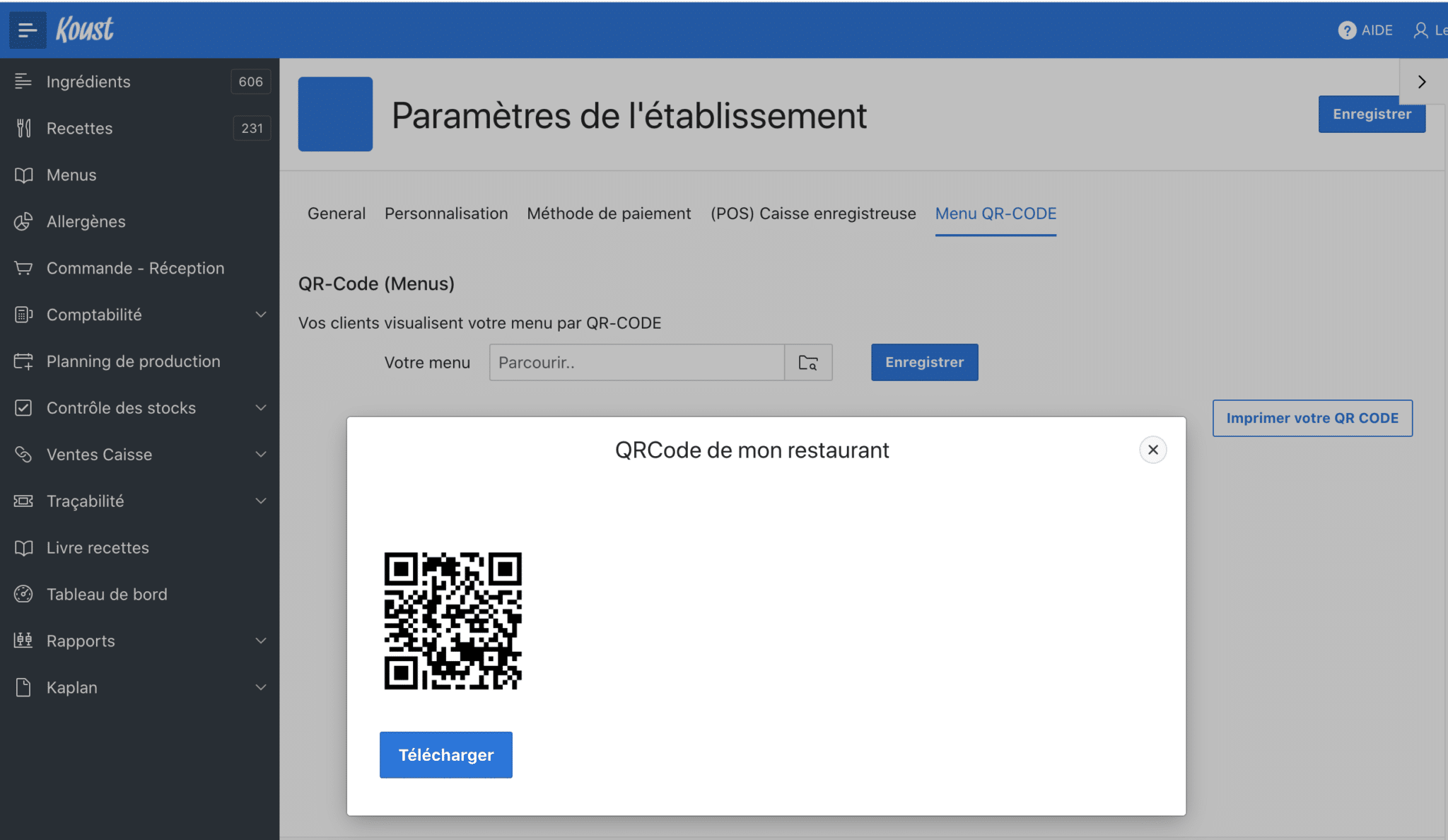Image resolution: width=1448 pixels, height=840 pixels.
Task: Switch to the Personnalisation tab
Action: tap(446, 214)
